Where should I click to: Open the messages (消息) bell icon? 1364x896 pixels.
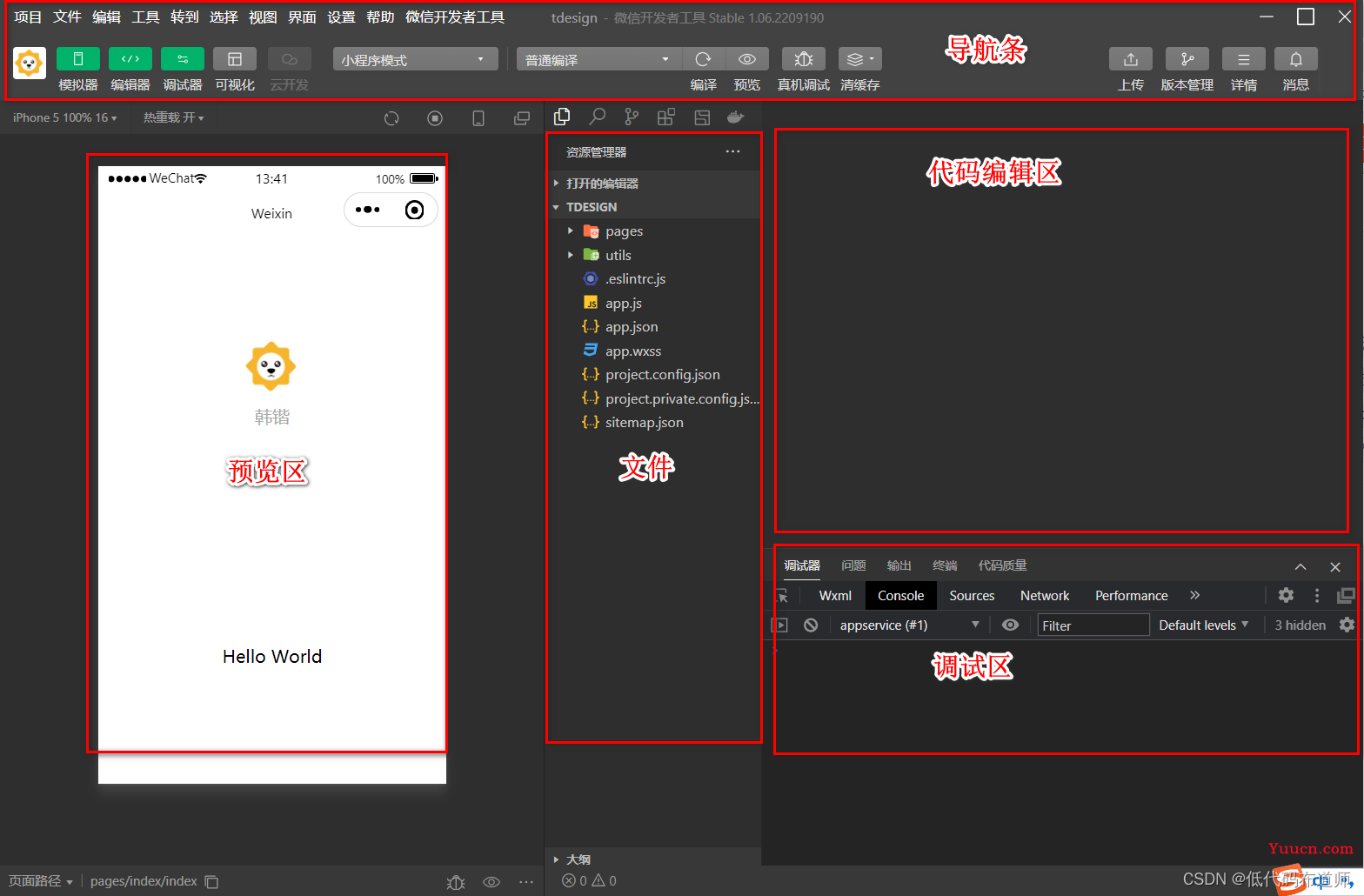click(1296, 59)
